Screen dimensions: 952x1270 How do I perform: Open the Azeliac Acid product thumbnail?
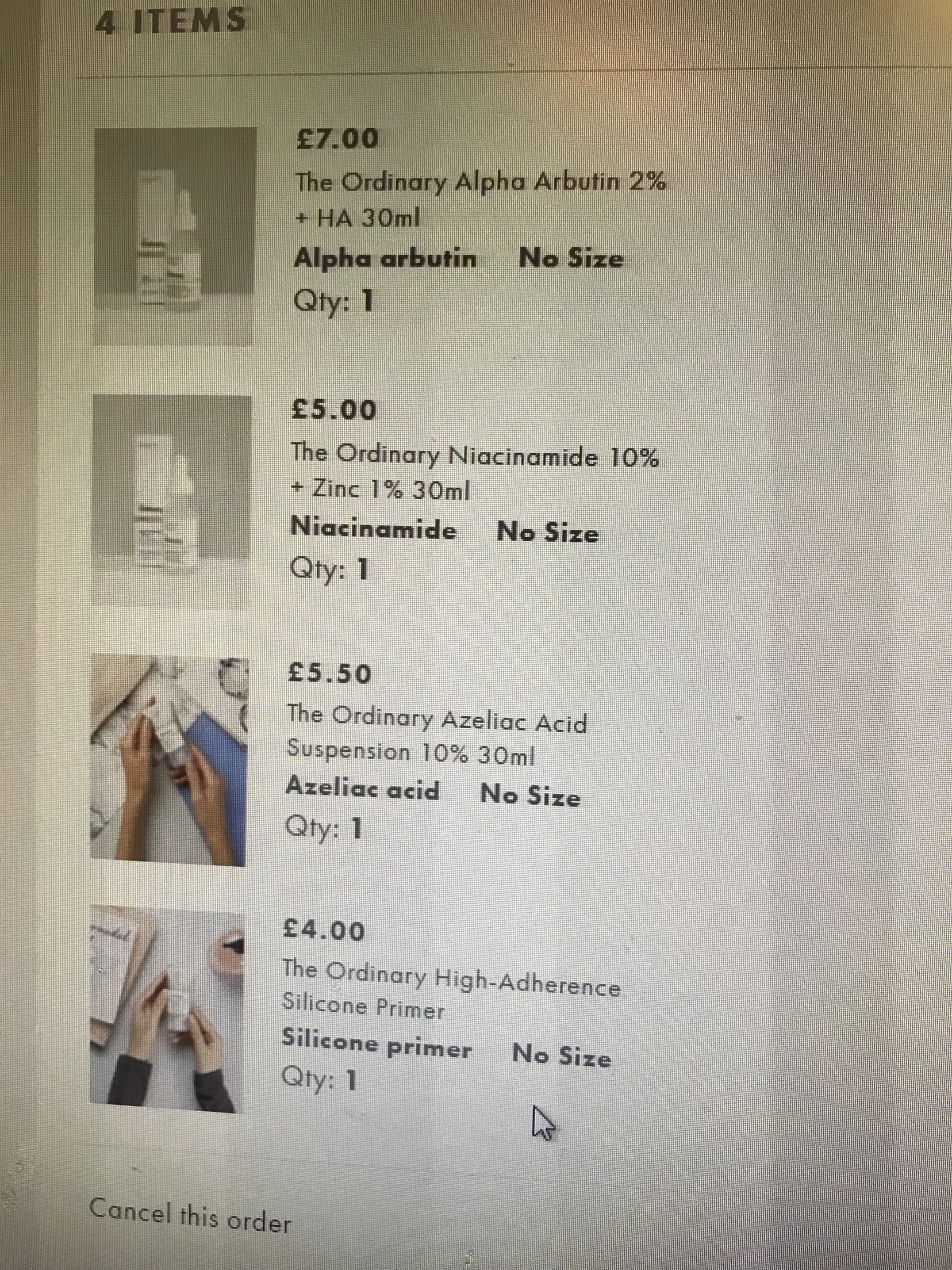(x=169, y=759)
